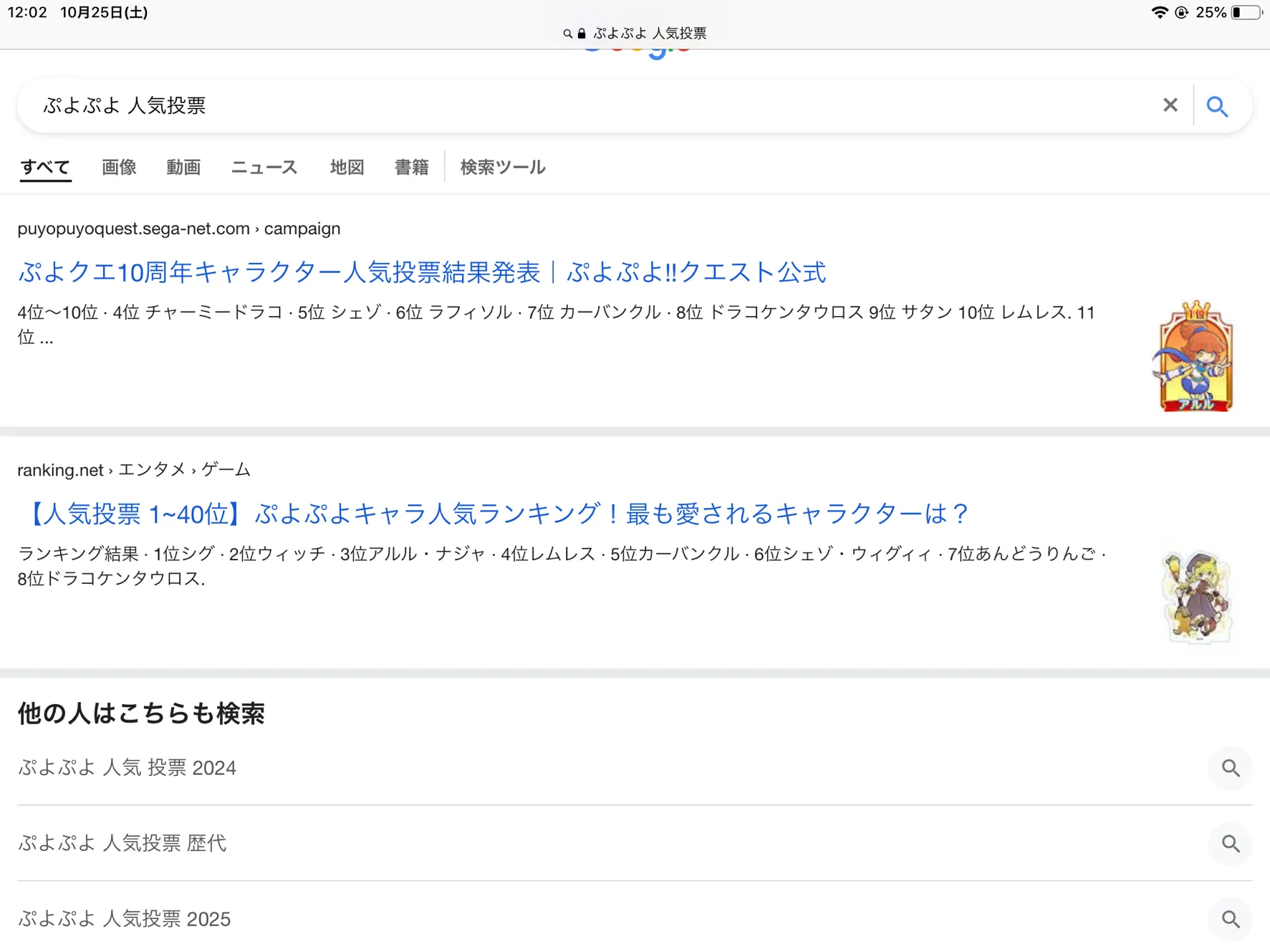This screenshot has height=952, width=1270.
Task: Switch to the 書籍 tab
Action: (411, 167)
